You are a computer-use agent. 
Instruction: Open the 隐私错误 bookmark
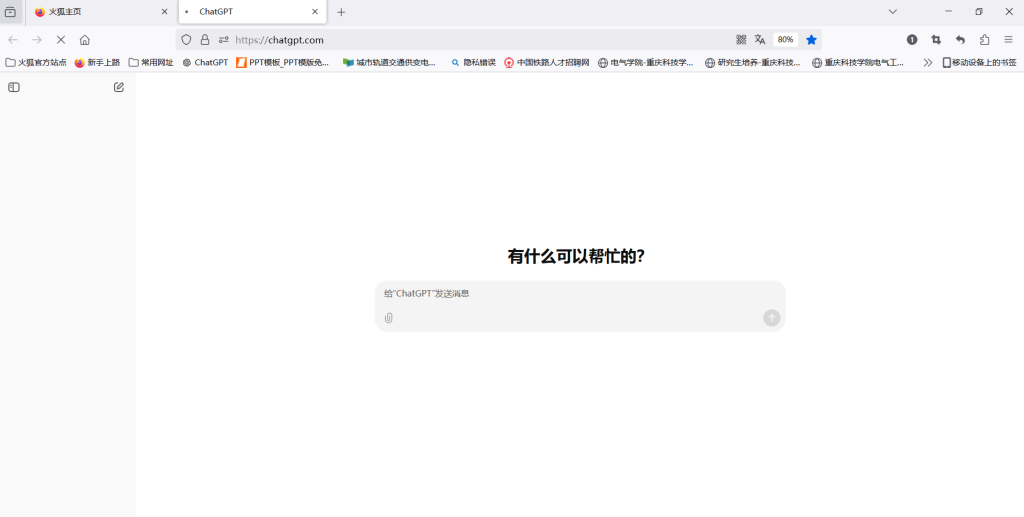click(473, 63)
